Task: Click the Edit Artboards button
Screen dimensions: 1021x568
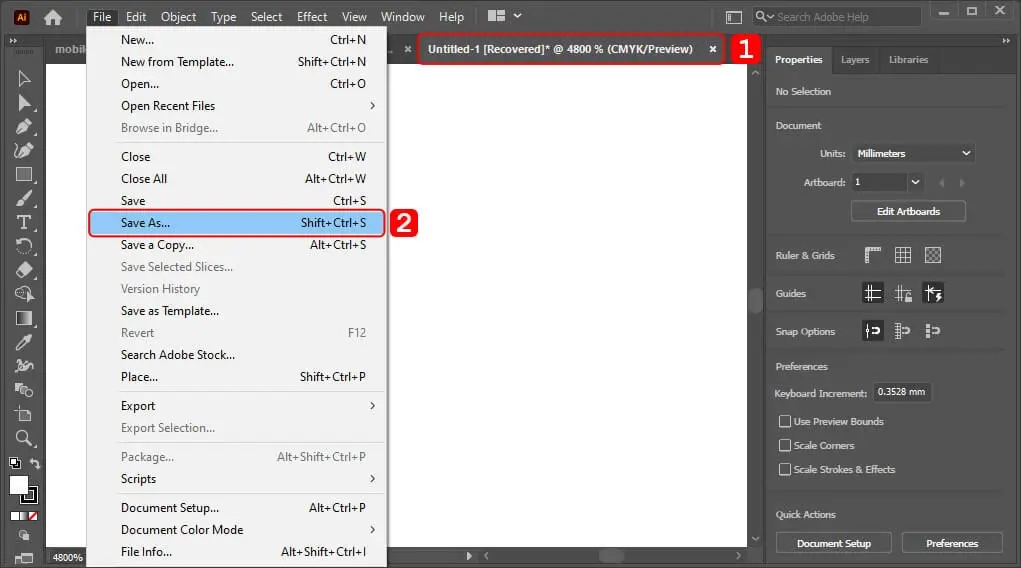Action: tap(908, 212)
